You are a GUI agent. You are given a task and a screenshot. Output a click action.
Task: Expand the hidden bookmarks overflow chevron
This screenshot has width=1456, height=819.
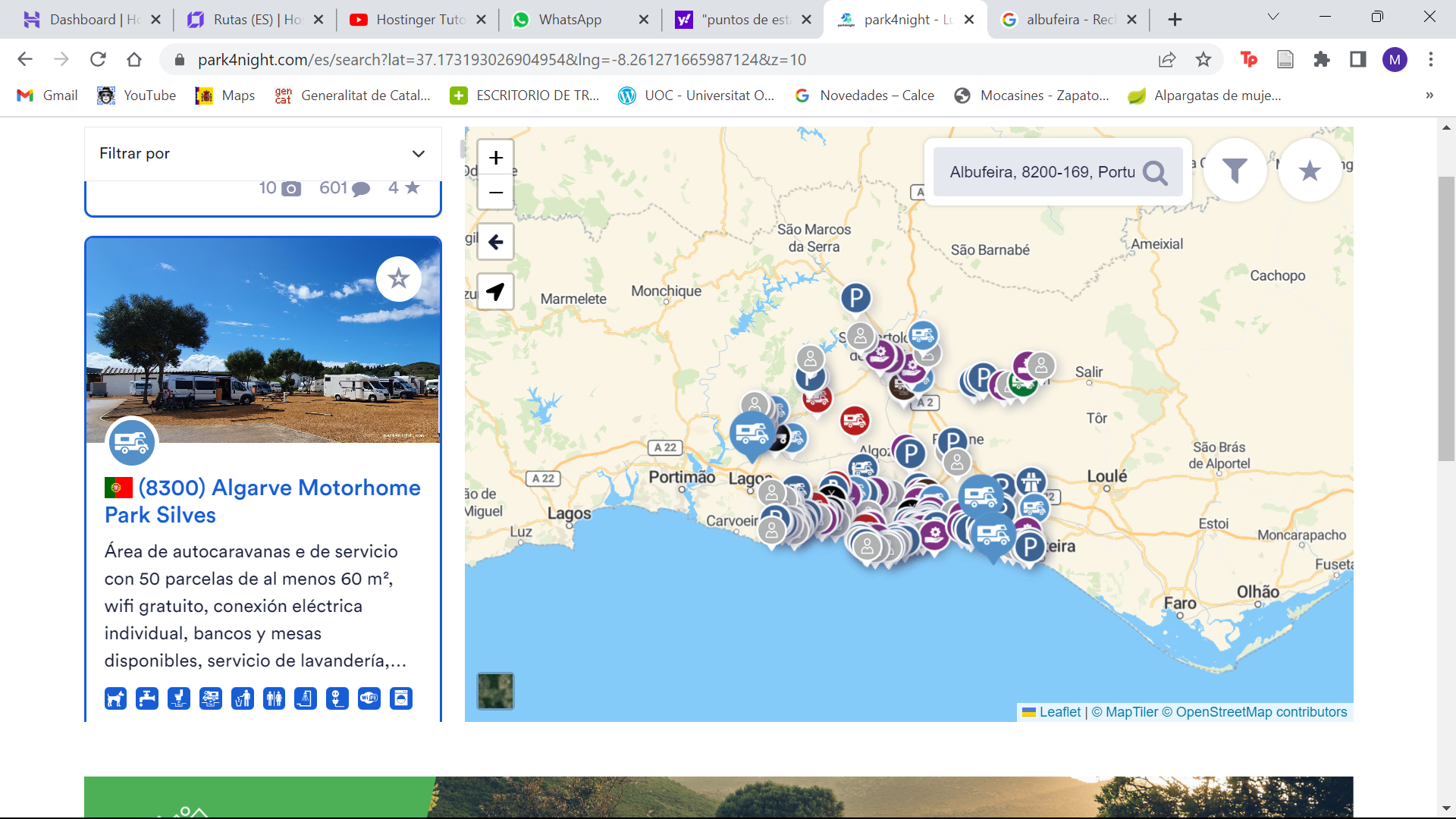pos(1429,96)
